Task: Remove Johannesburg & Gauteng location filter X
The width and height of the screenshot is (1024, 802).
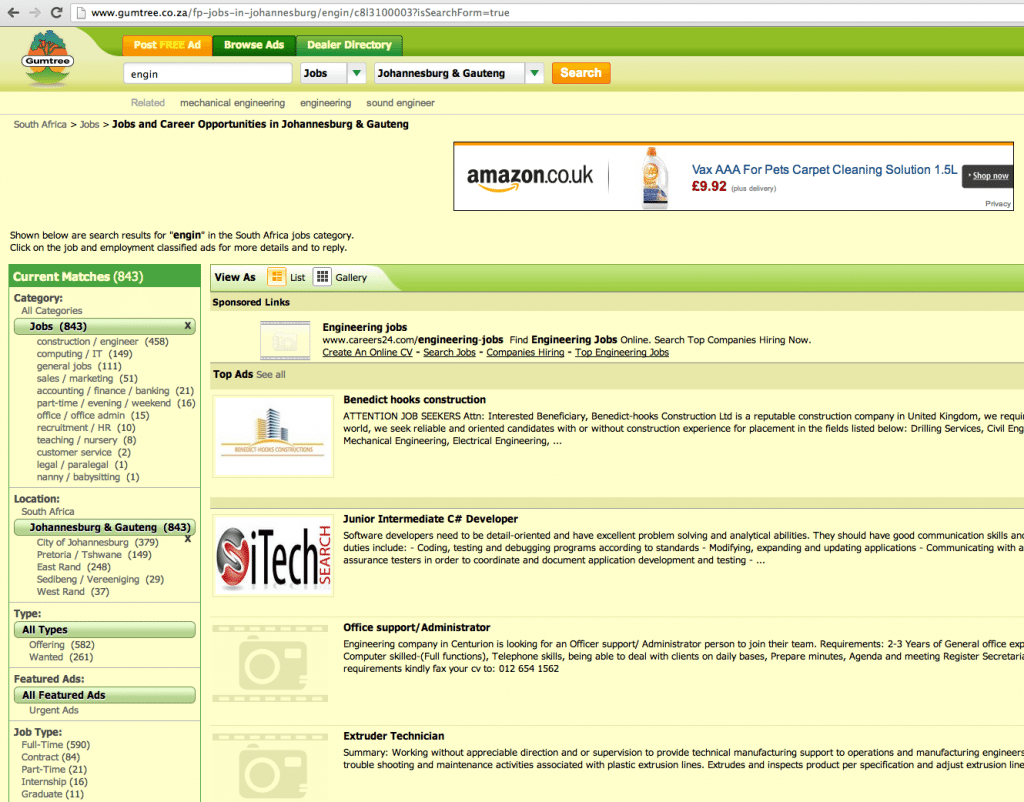Action: point(187,539)
